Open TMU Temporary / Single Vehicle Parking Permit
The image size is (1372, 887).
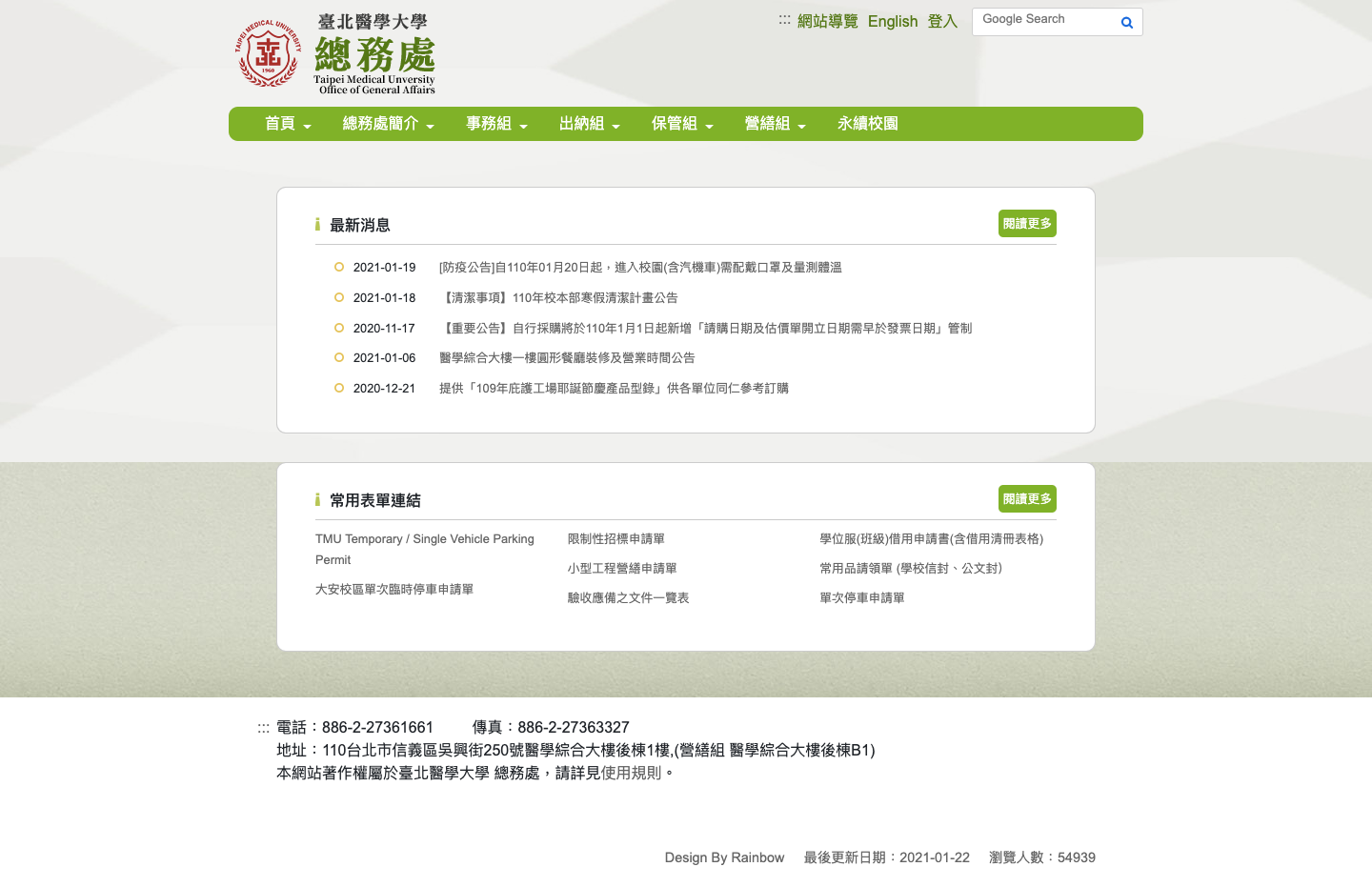424,539
